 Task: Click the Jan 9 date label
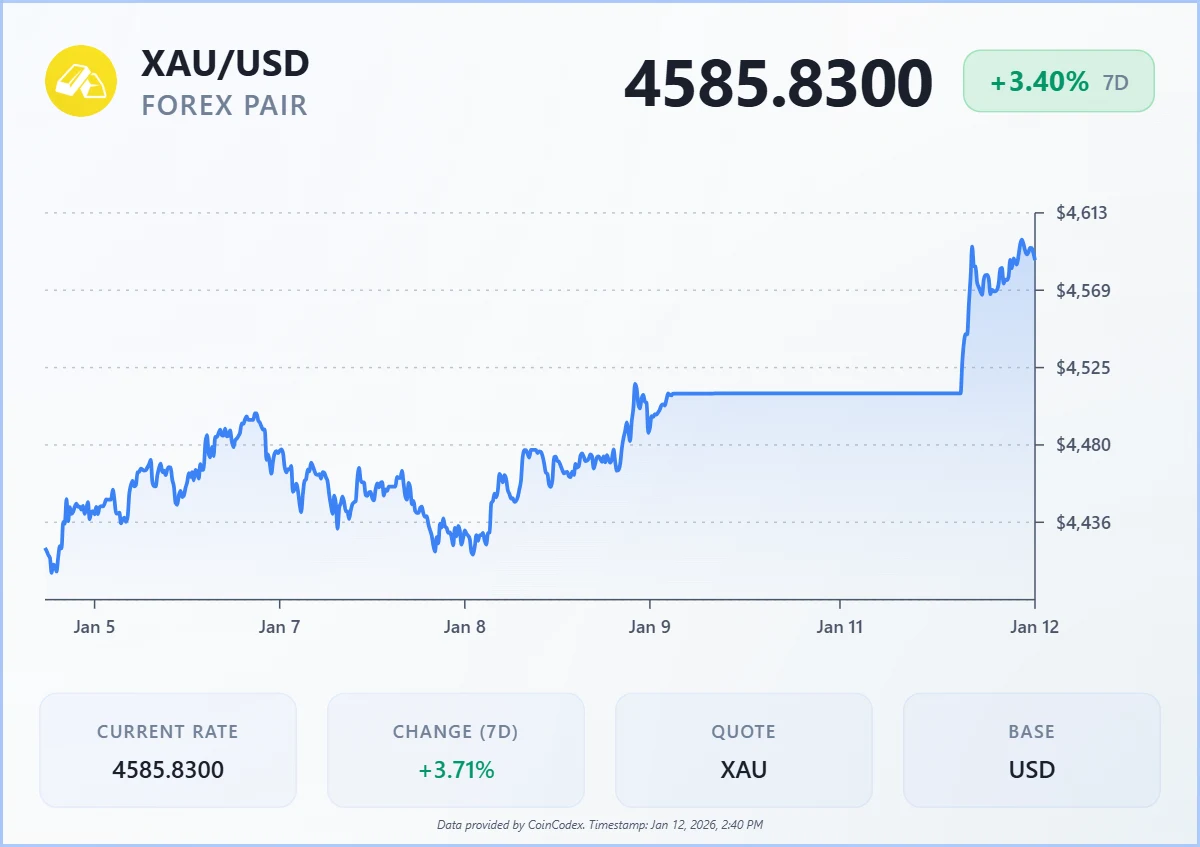[x=650, y=628]
